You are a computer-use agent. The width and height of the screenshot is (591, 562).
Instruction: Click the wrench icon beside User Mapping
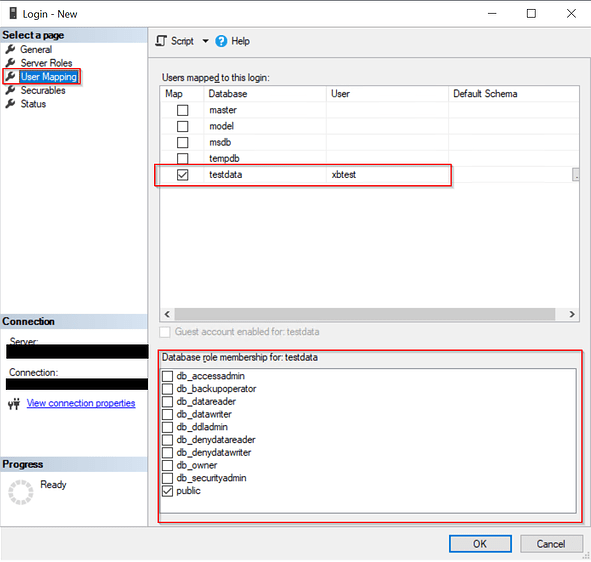[11, 77]
